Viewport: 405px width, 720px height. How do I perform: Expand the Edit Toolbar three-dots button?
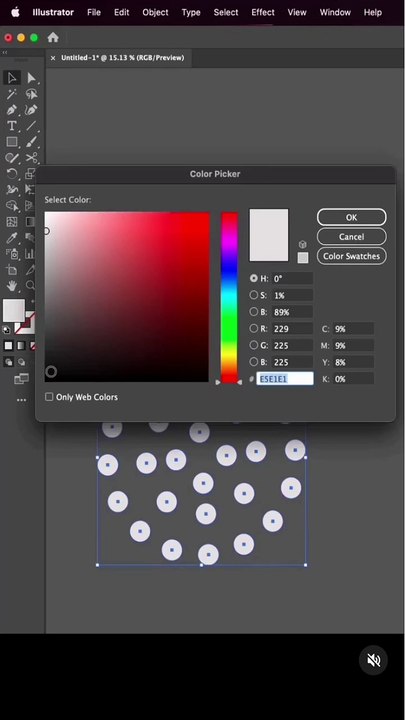point(22,400)
